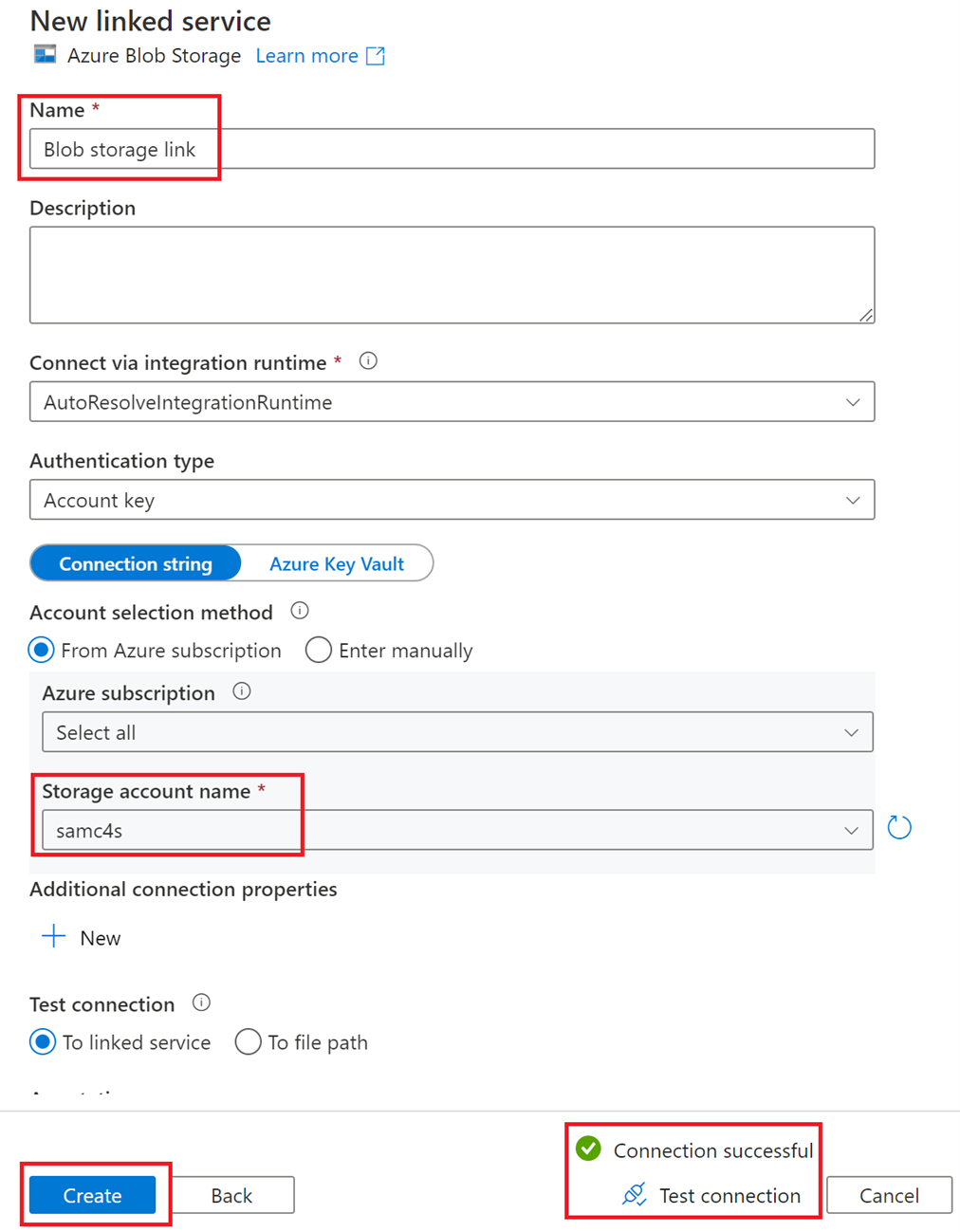Click the green Connection successful checkmark
960x1232 pixels.
click(588, 1149)
